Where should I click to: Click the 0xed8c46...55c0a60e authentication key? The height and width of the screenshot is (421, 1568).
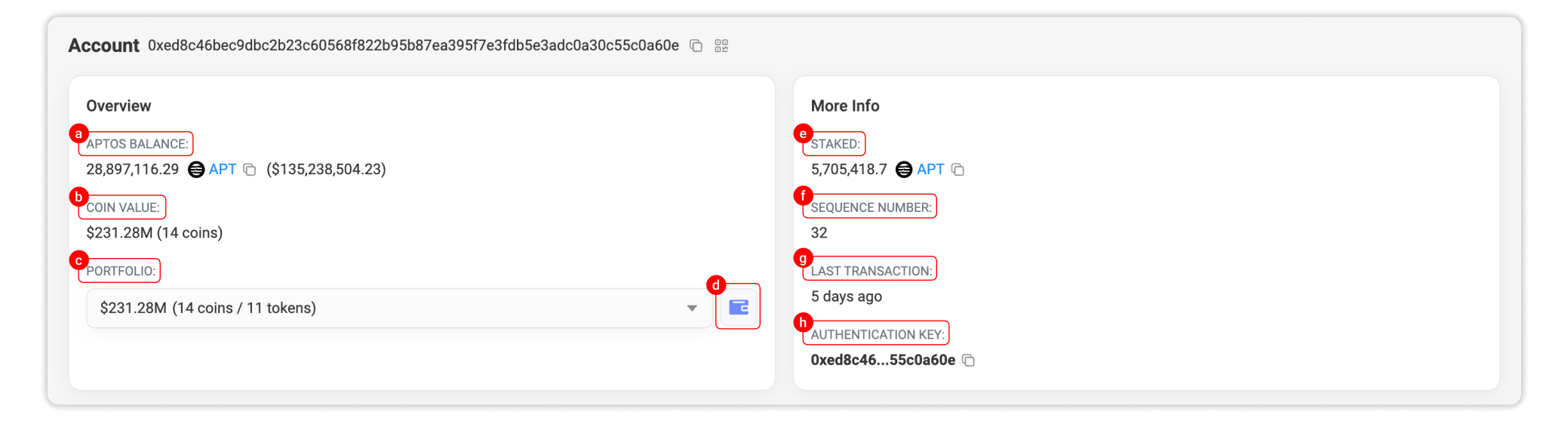click(882, 361)
